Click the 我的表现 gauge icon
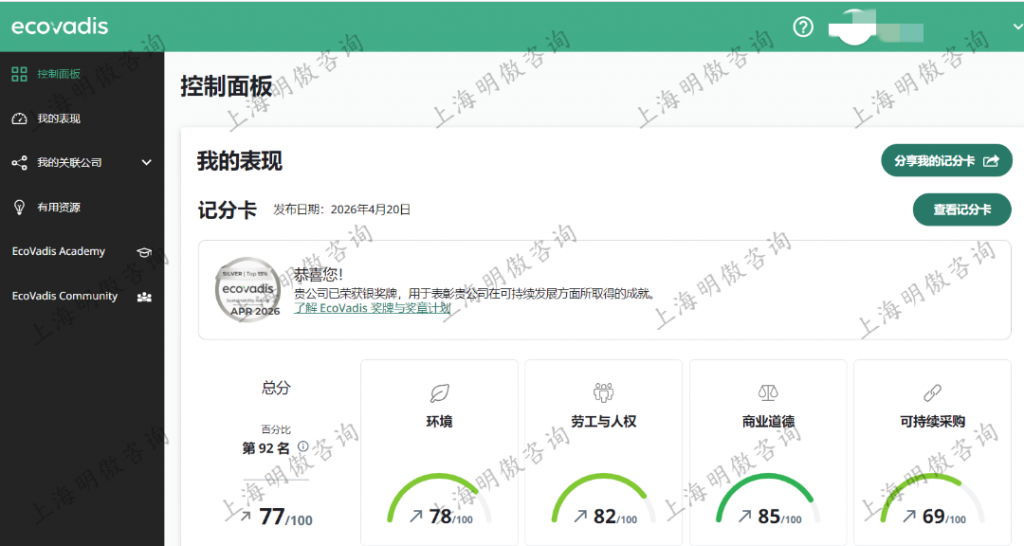The height and width of the screenshot is (546, 1024). 19,119
